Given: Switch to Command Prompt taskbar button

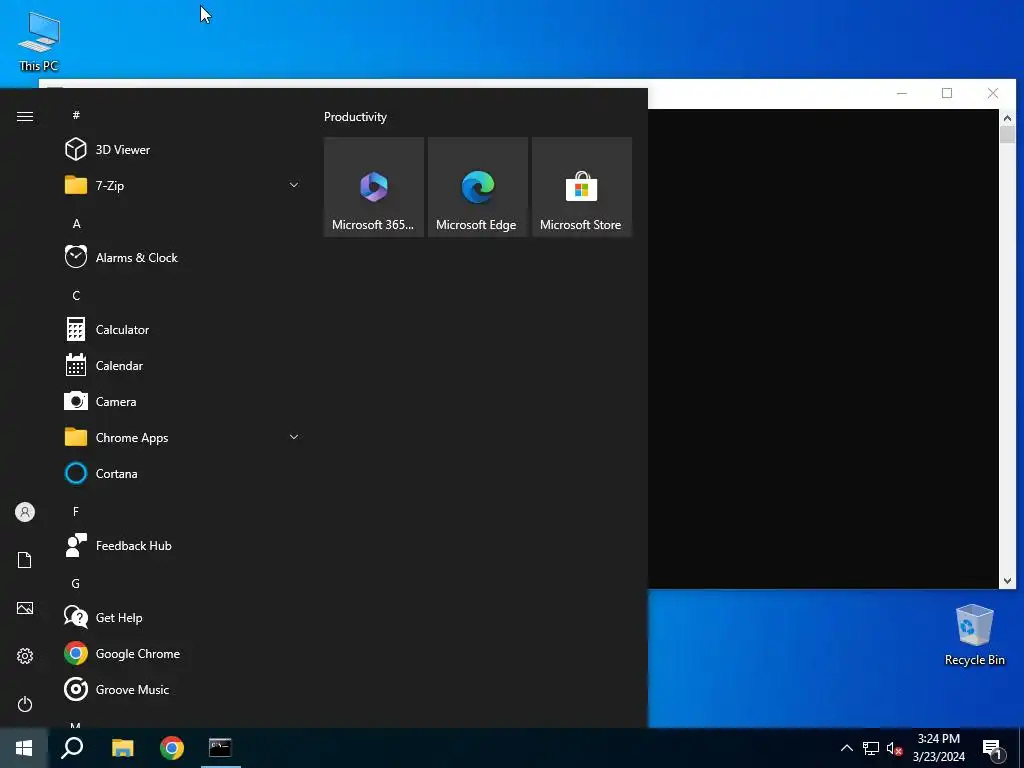Looking at the screenshot, I should pyautogui.click(x=220, y=748).
